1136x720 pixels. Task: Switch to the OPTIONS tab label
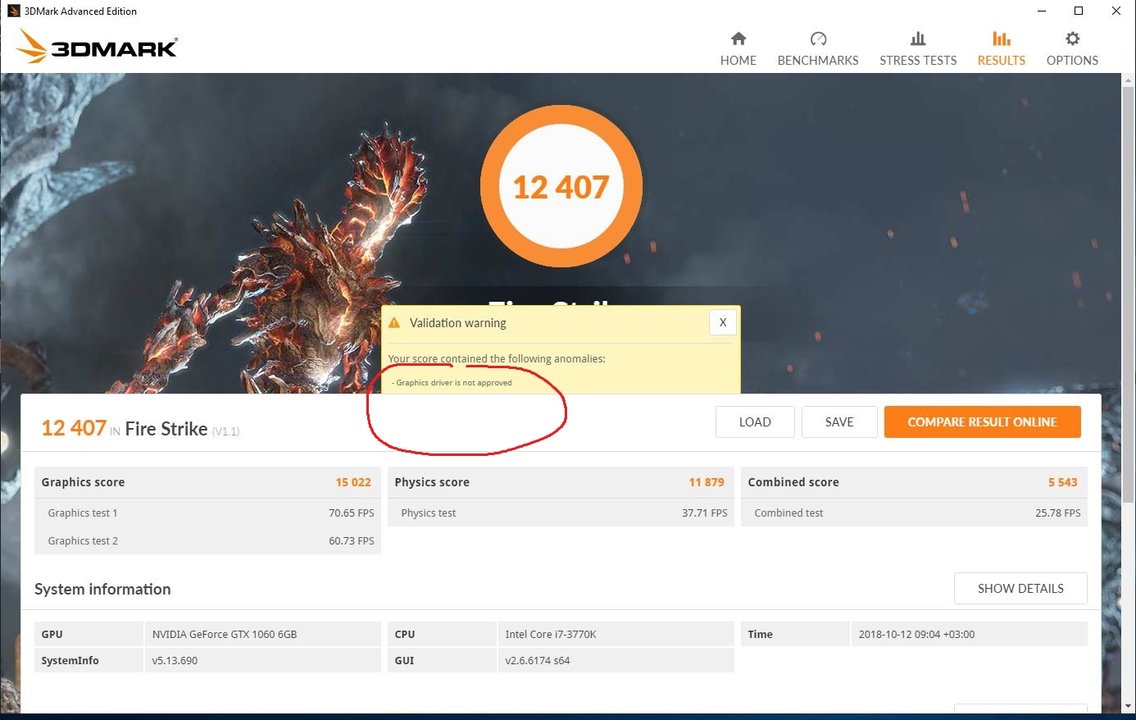tap(1072, 60)
